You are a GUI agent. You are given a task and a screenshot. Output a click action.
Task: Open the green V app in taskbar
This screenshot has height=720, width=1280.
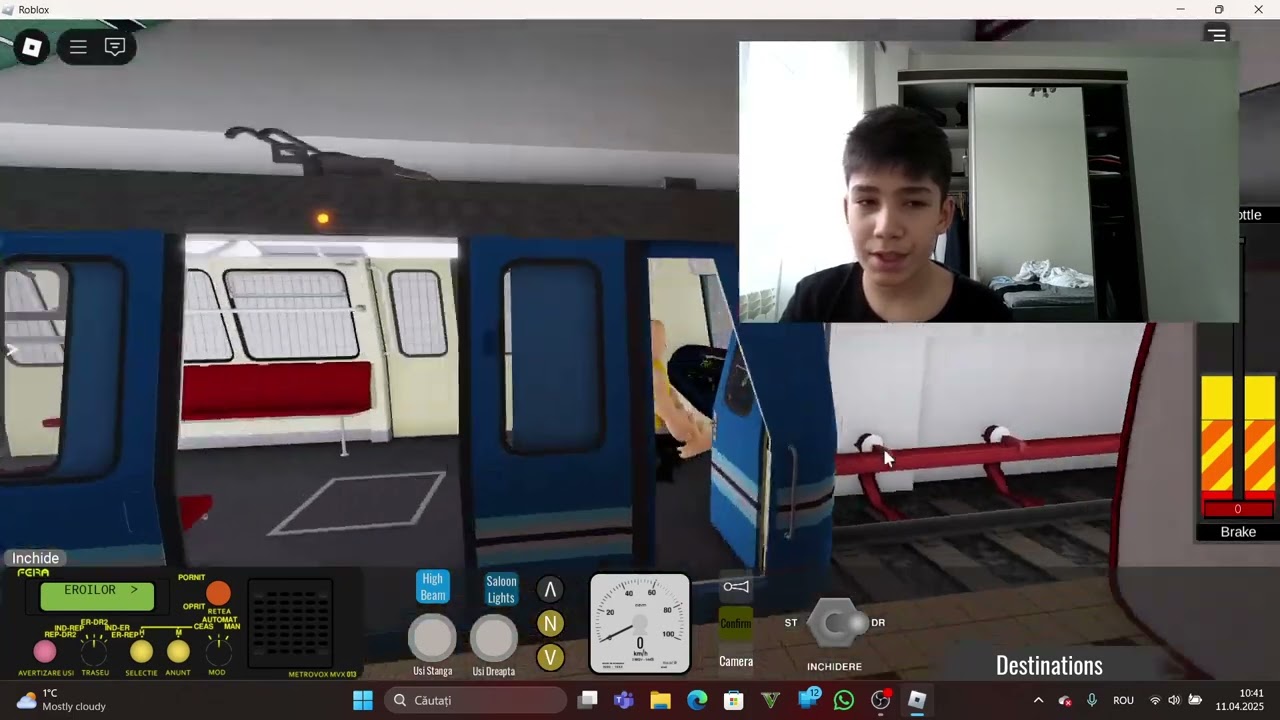point(770,700)
